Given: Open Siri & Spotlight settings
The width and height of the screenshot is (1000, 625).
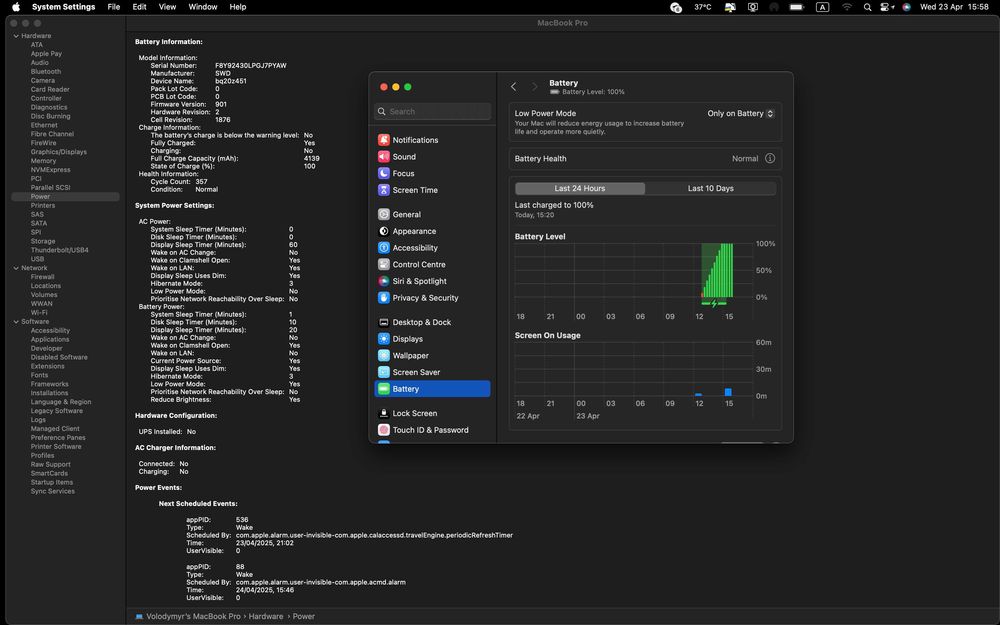Looking at the screenshot, I should [419, 281].
